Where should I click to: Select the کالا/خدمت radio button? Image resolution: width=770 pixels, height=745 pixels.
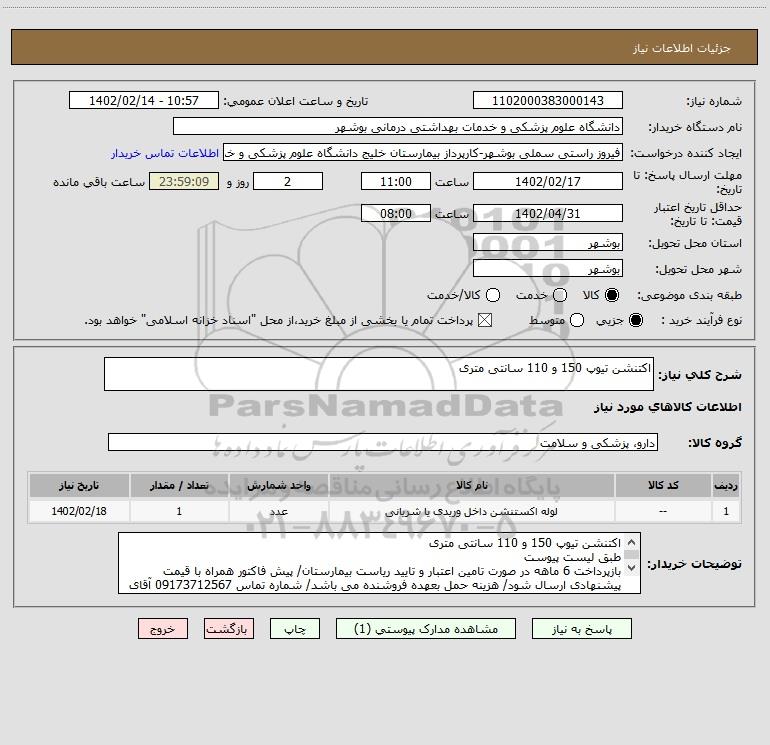(493, 295)
